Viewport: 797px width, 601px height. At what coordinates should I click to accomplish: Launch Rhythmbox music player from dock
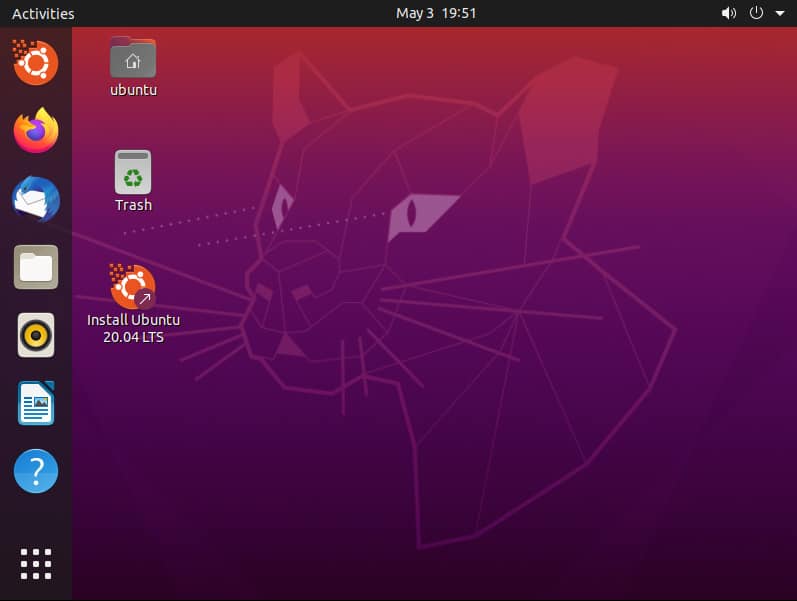(36, 335)
